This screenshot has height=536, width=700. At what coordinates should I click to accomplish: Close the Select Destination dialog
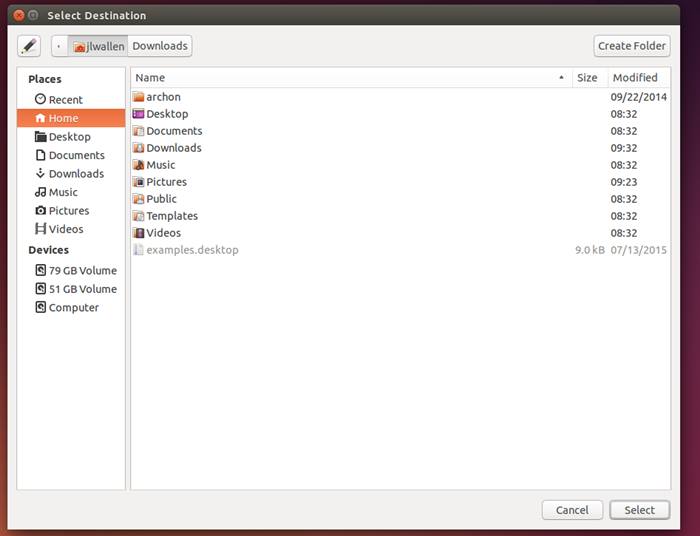point(19,15)
